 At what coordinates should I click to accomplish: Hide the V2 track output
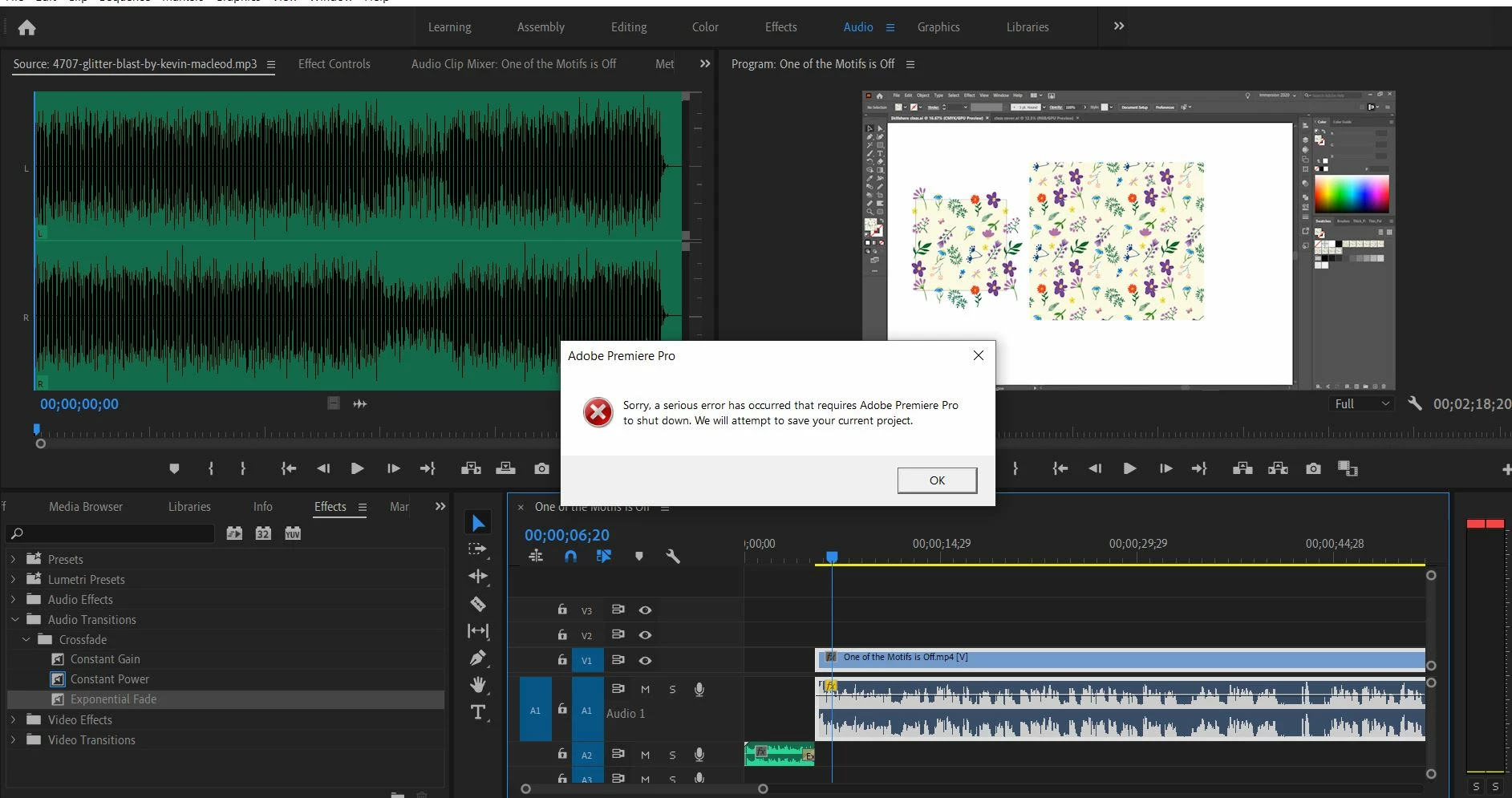coord(645,635)
